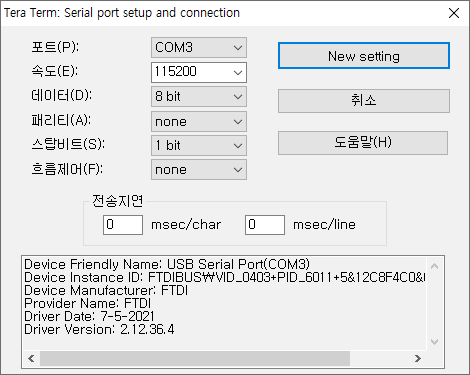The image size is (470, 375).
Task: Open help with 도움말(H) button
Action: point(363,143)
